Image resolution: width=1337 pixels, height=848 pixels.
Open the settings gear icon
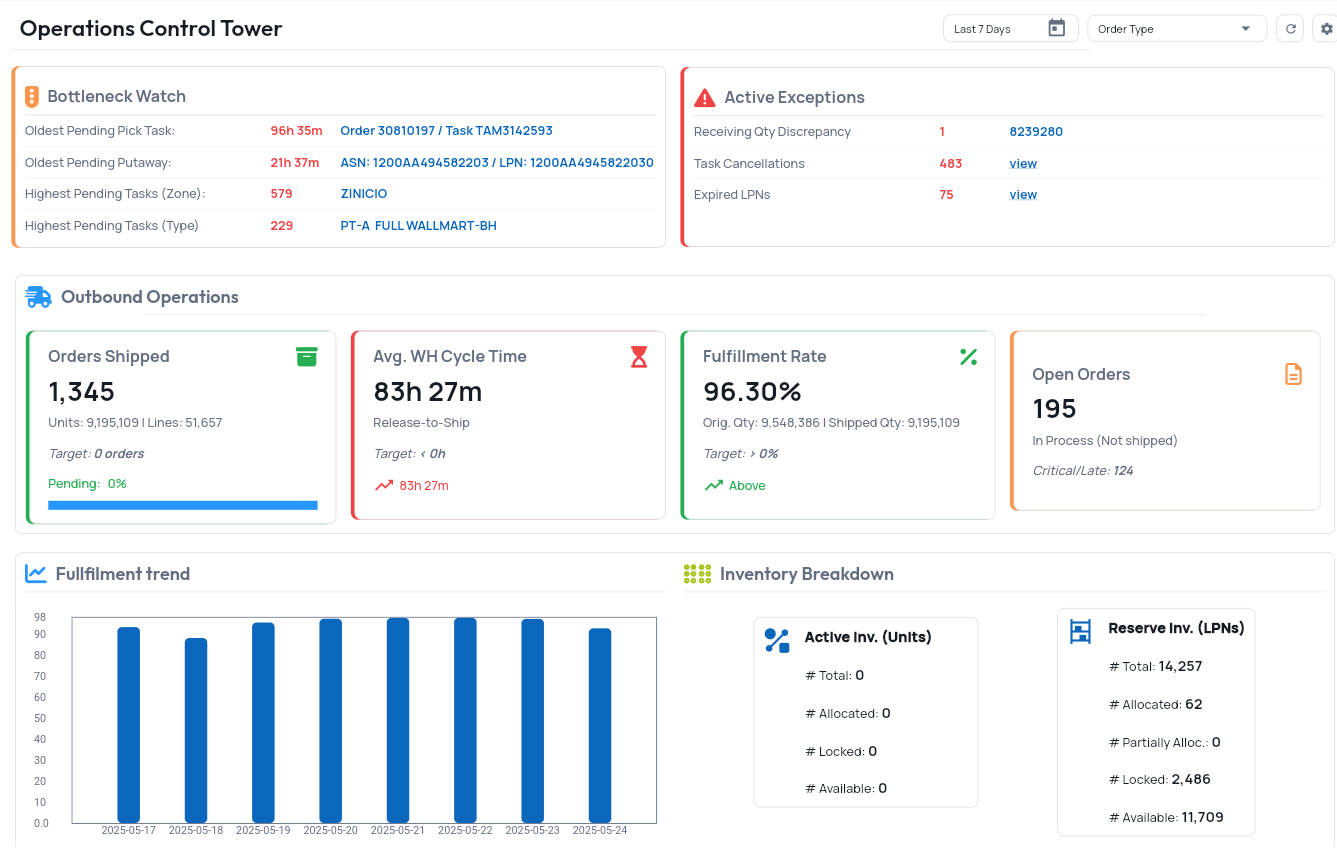(x=1326, y=29)
